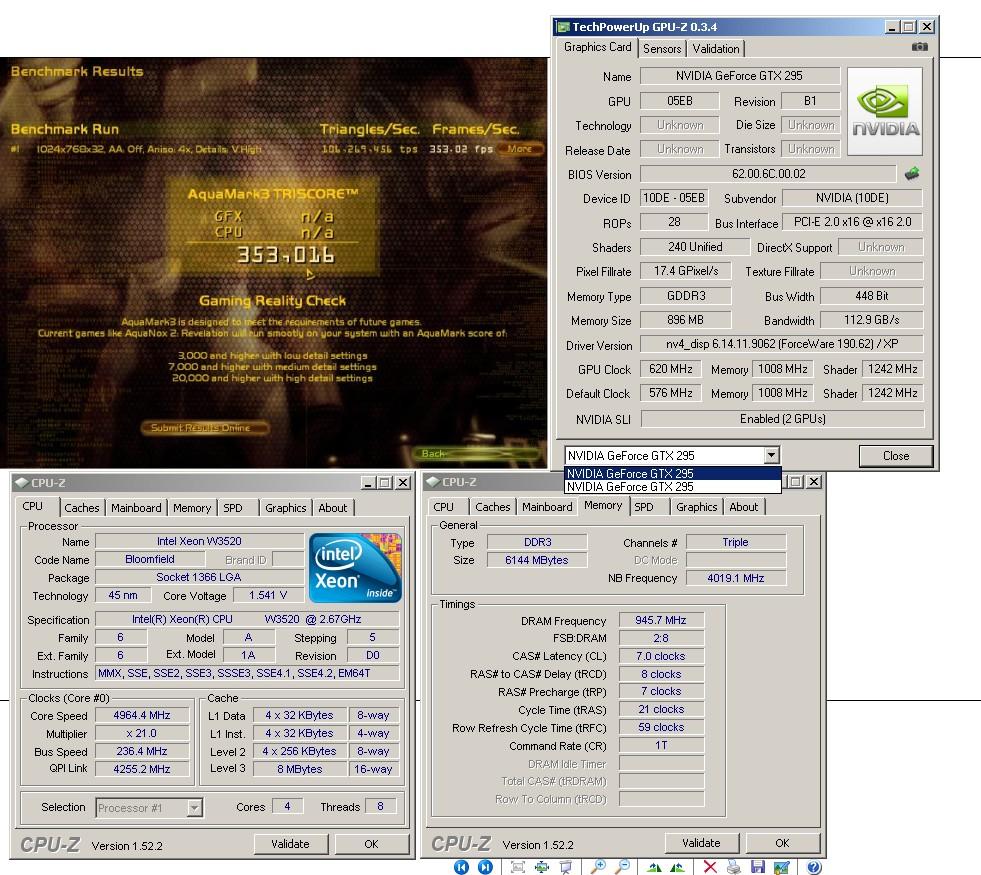The width and height of the screenshot is (981, 875).
Task: Open the Memory tab in left CPU-Z window
Action: (x=192, y=508)
